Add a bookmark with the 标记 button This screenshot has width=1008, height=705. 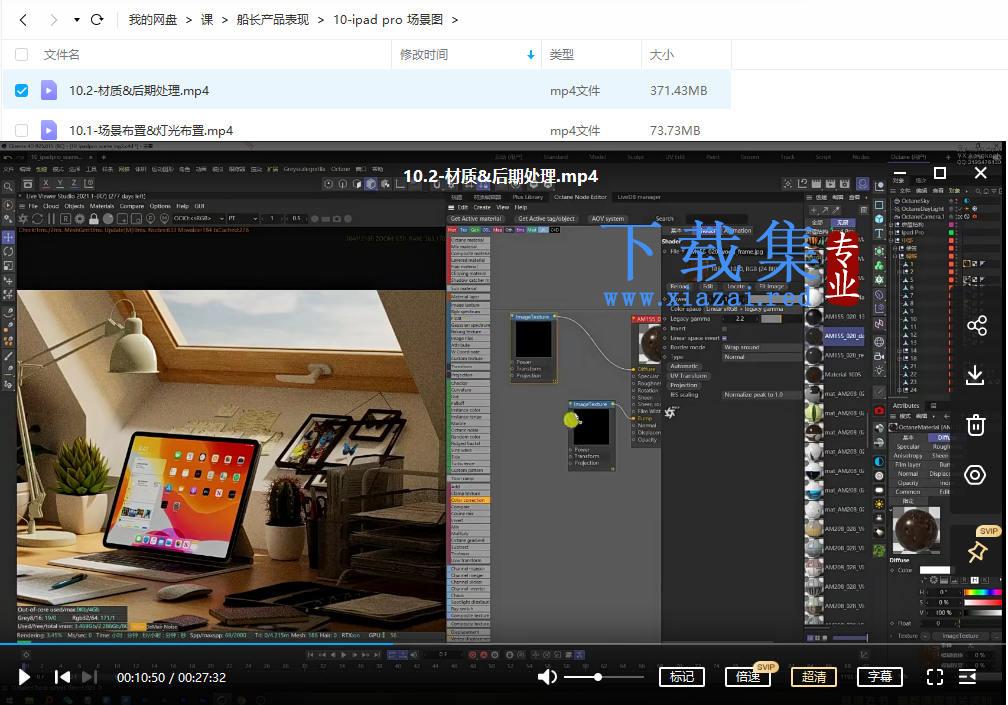coord(681,677)
